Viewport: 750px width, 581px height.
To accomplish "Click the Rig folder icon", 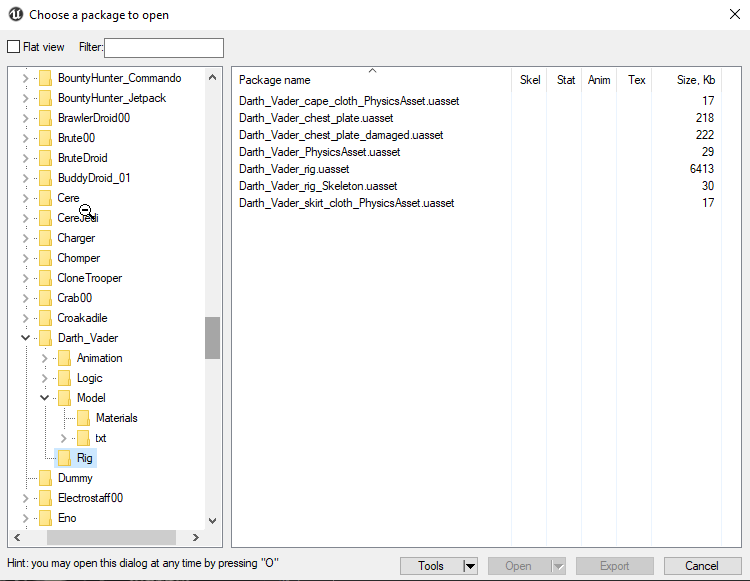I will [x=64, y=458].
